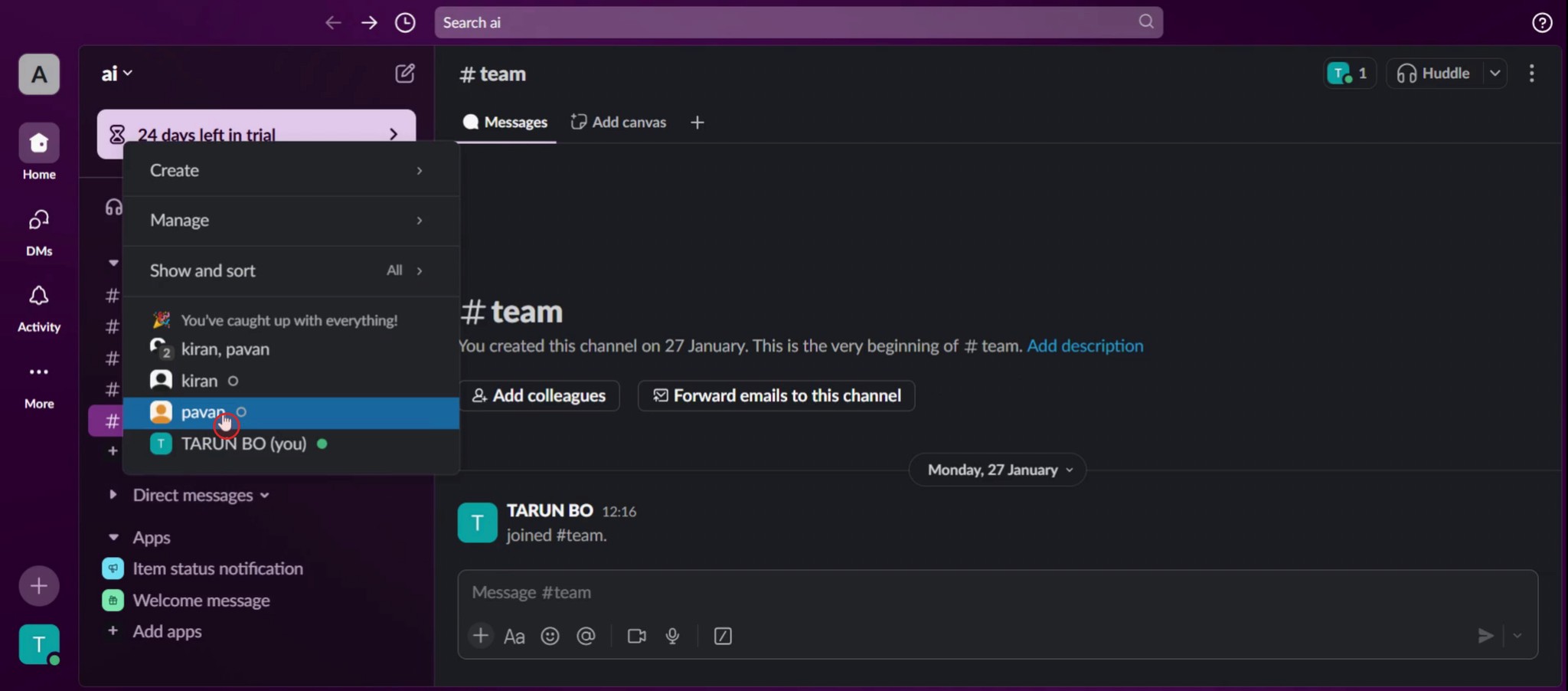Run a shortcut with the slash command icon
Image resolution: width=1568 pixels, height=691 pixels.
coord(722,636)
